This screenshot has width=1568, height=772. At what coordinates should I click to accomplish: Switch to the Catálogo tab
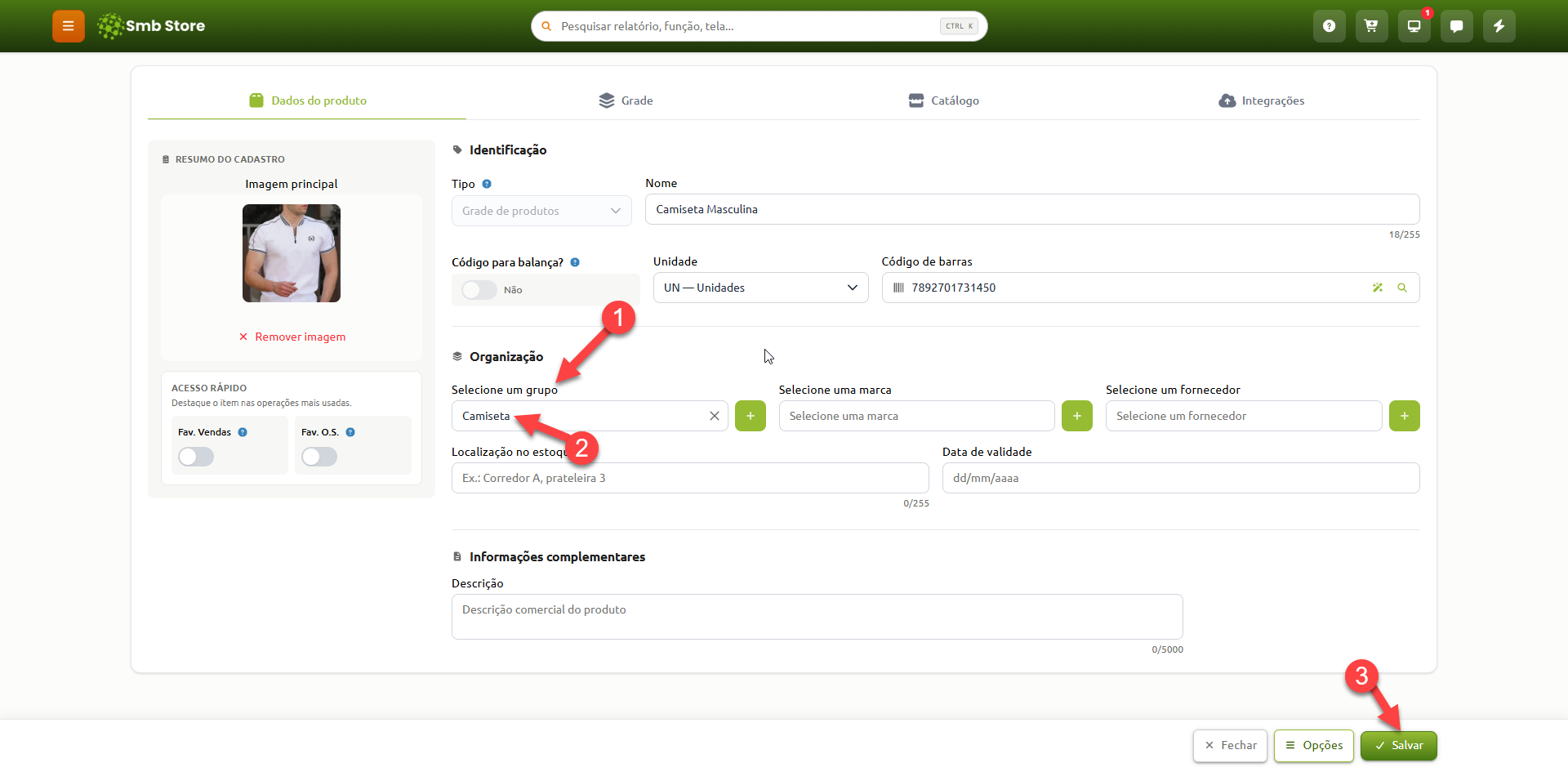coord(944,100)
